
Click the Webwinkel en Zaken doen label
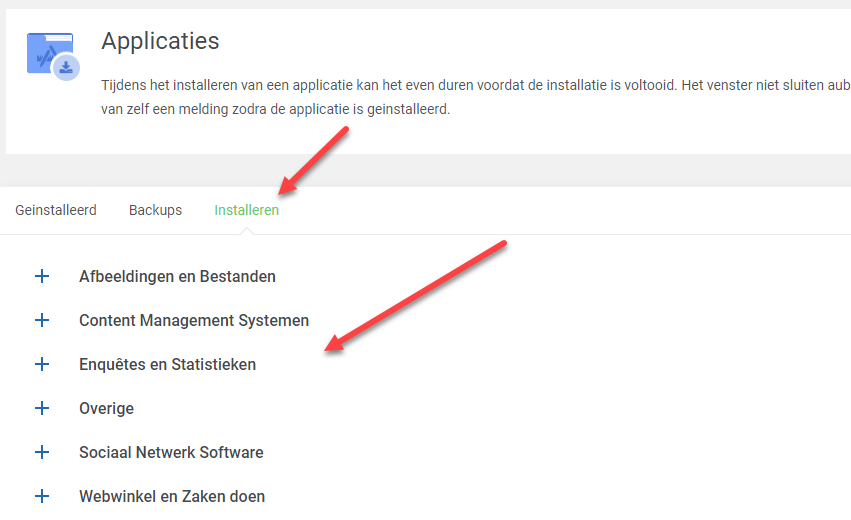172,496
